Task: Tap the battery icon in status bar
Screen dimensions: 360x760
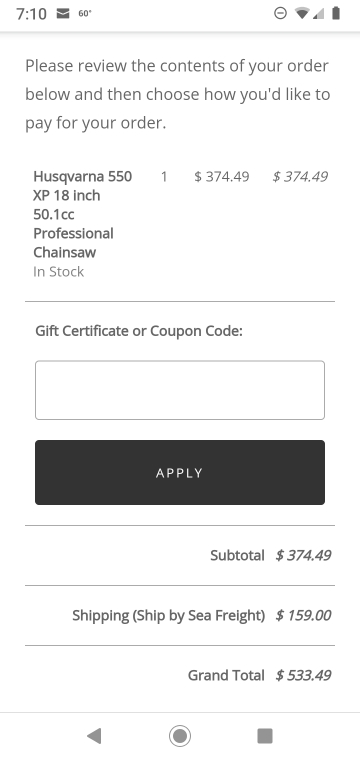Action: (336, 13)
